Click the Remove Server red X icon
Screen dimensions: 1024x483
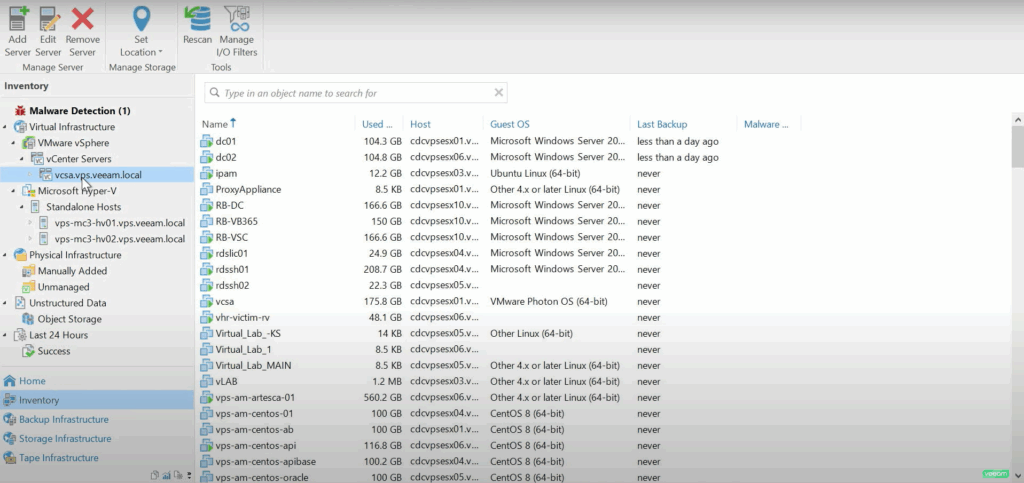point(82,19)
